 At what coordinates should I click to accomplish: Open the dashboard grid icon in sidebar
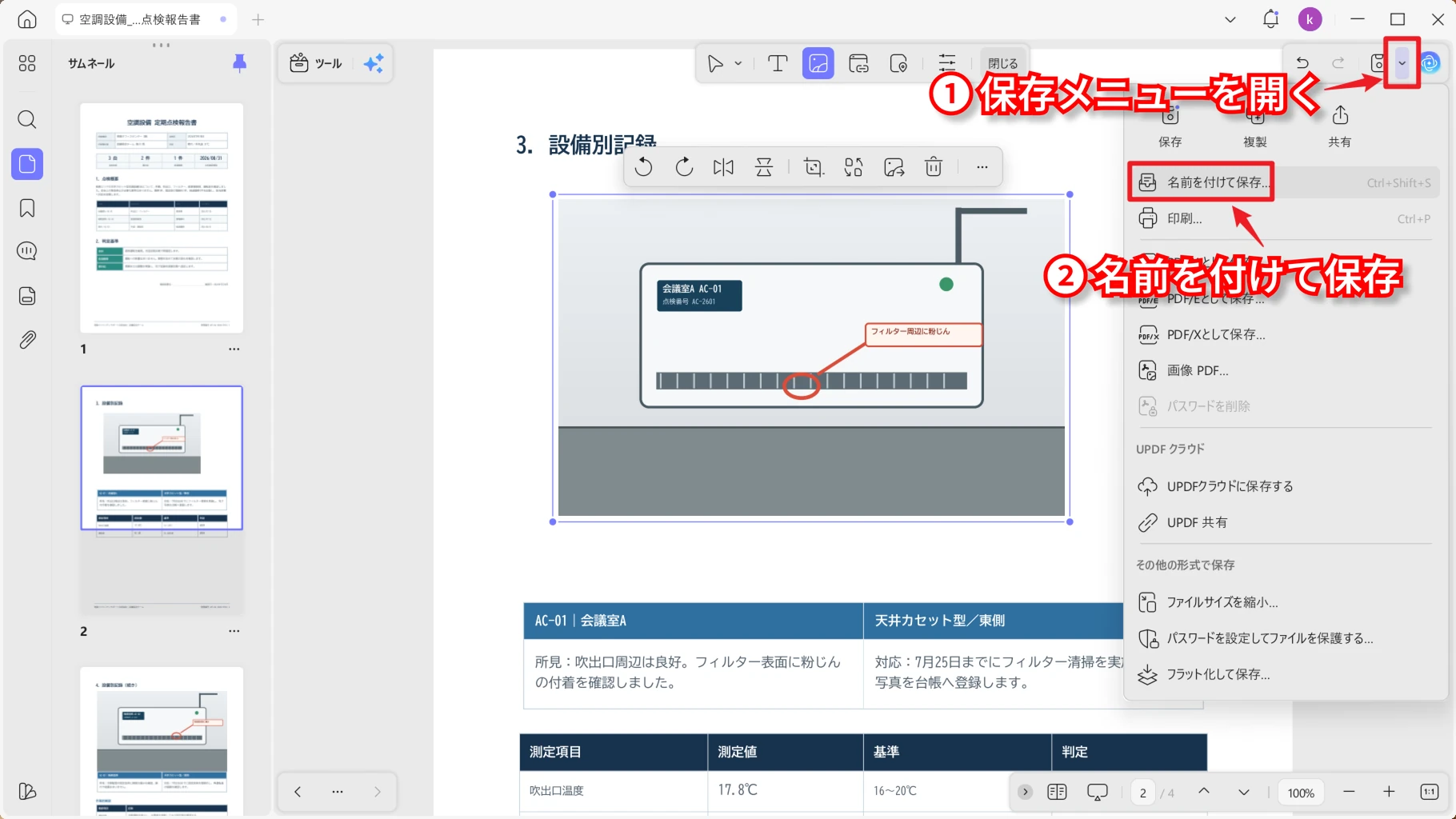[27, 63]
